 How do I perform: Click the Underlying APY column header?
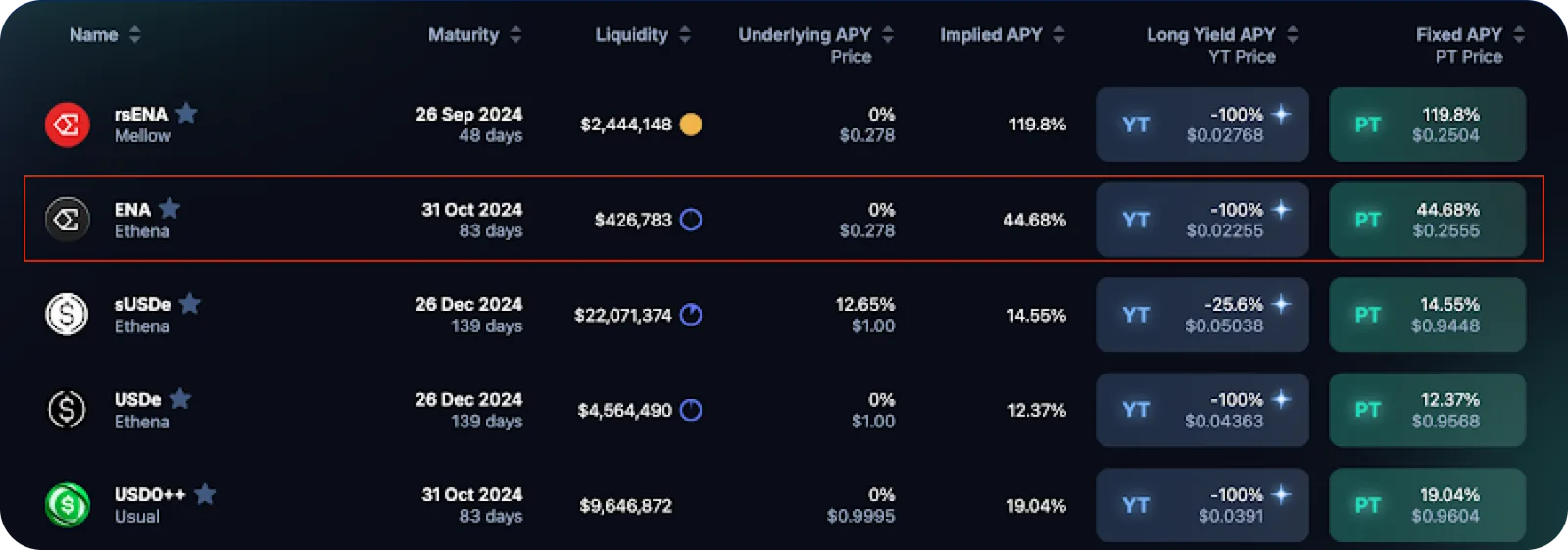[805, 35]
